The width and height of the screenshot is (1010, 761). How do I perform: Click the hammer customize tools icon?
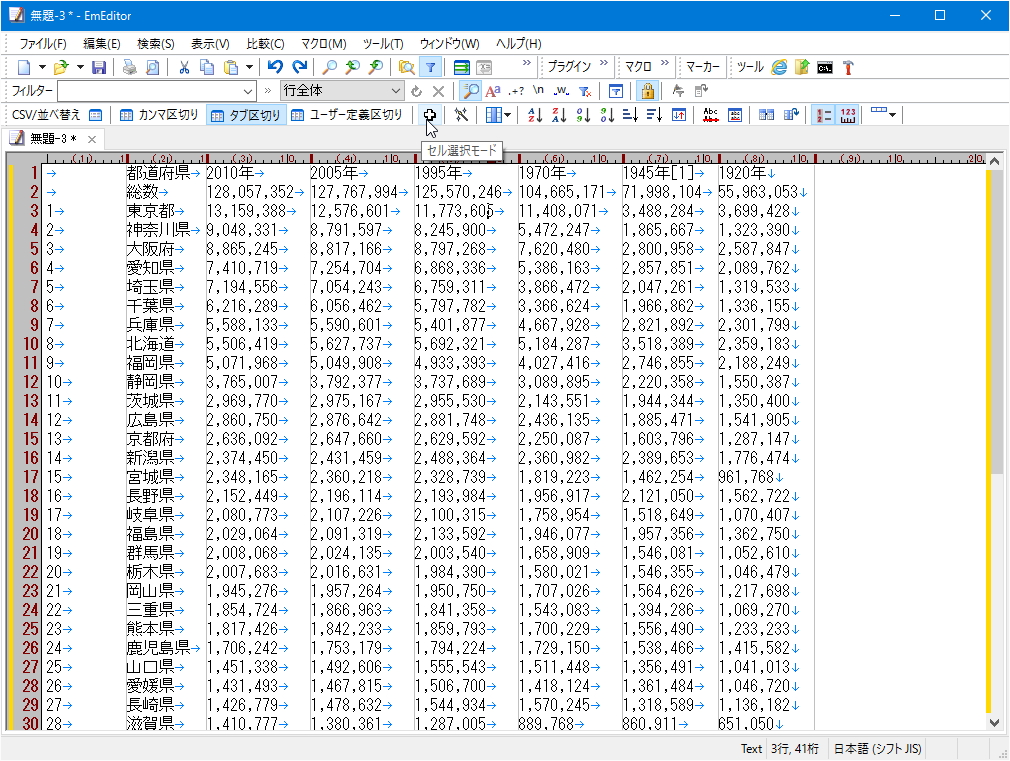848,67
